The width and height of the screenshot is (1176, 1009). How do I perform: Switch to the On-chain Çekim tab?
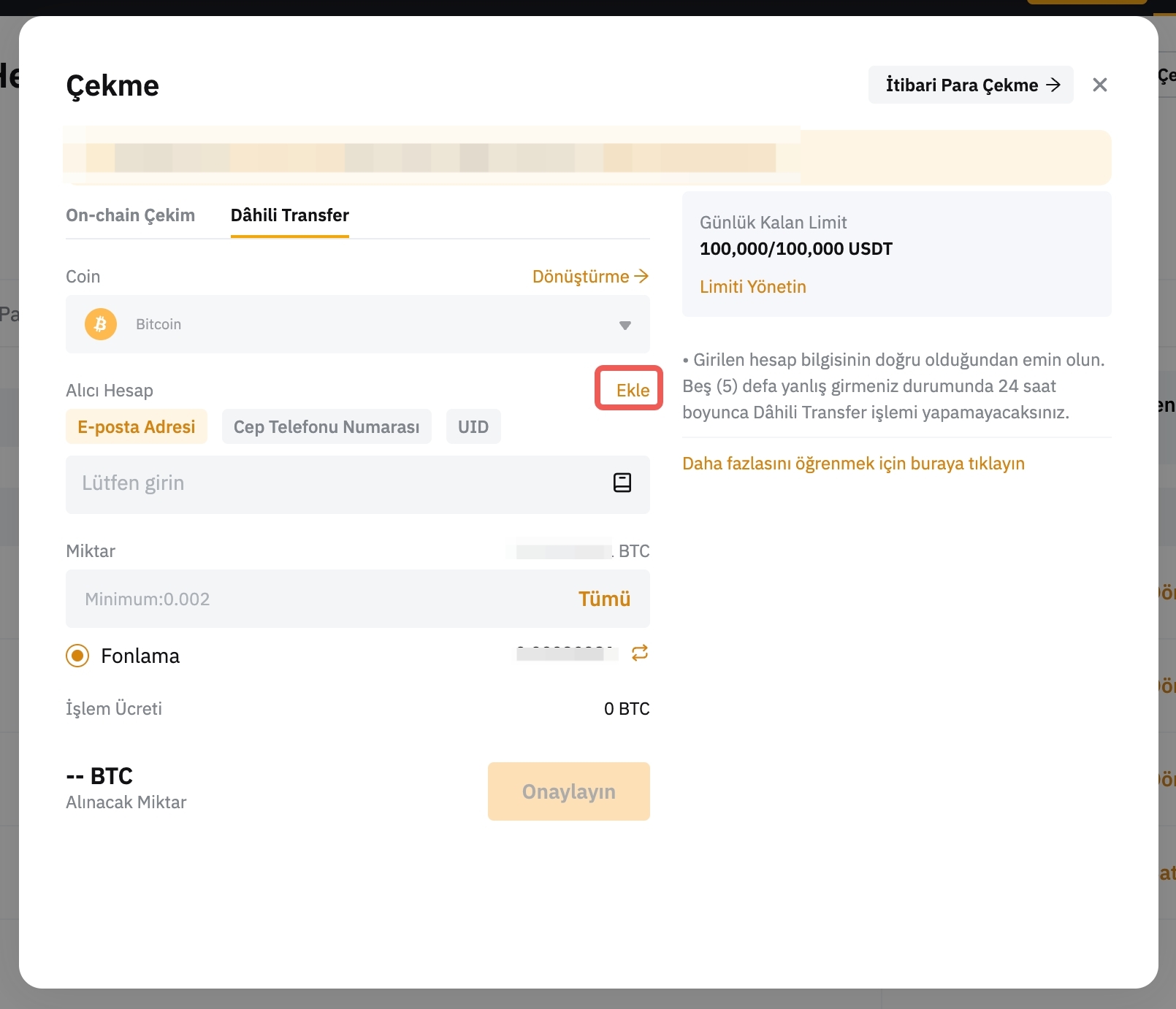(x=130, y=215)
